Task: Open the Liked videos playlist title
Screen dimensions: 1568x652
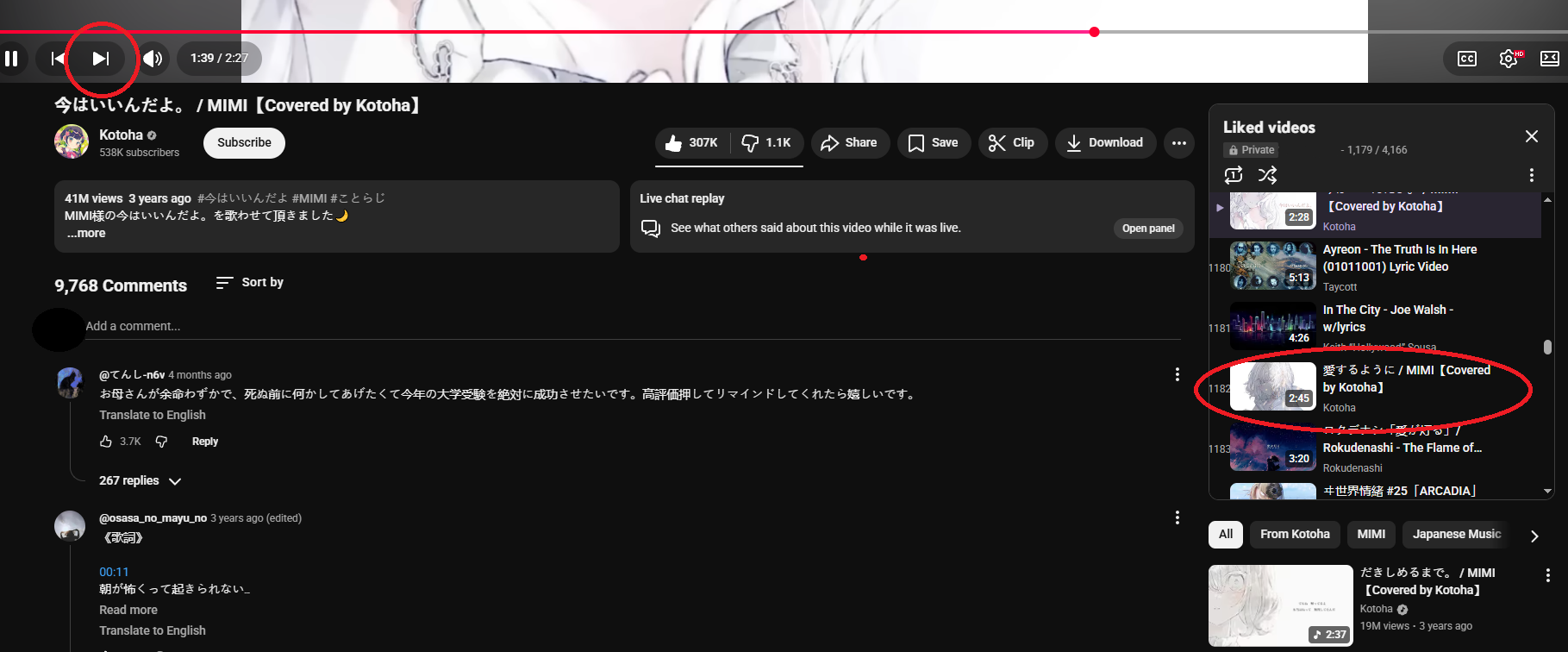Action: [1269, 128]
